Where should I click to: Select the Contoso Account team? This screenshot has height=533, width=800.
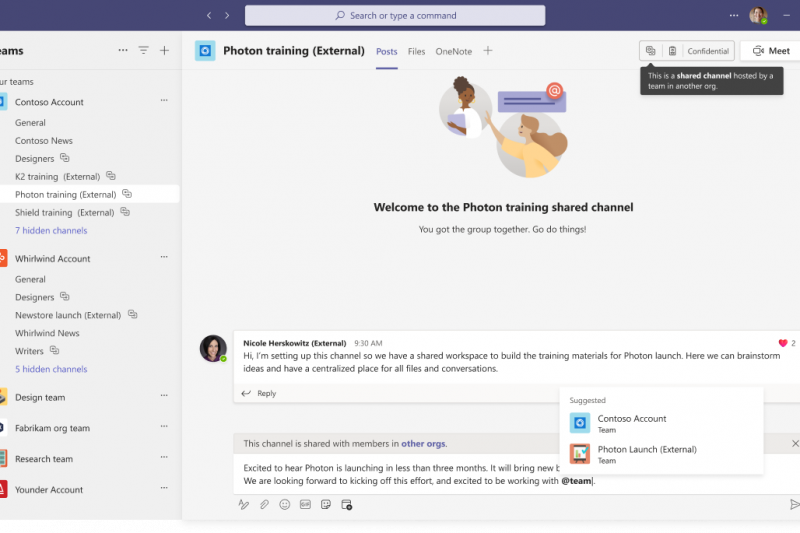49,102
